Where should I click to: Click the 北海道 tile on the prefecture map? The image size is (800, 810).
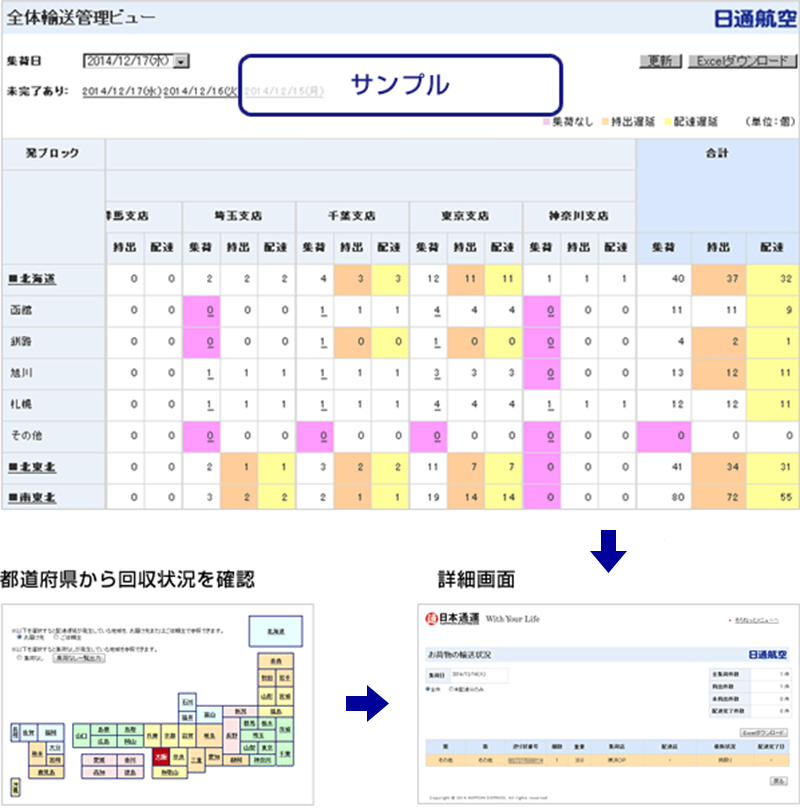(x=275, y=631)
